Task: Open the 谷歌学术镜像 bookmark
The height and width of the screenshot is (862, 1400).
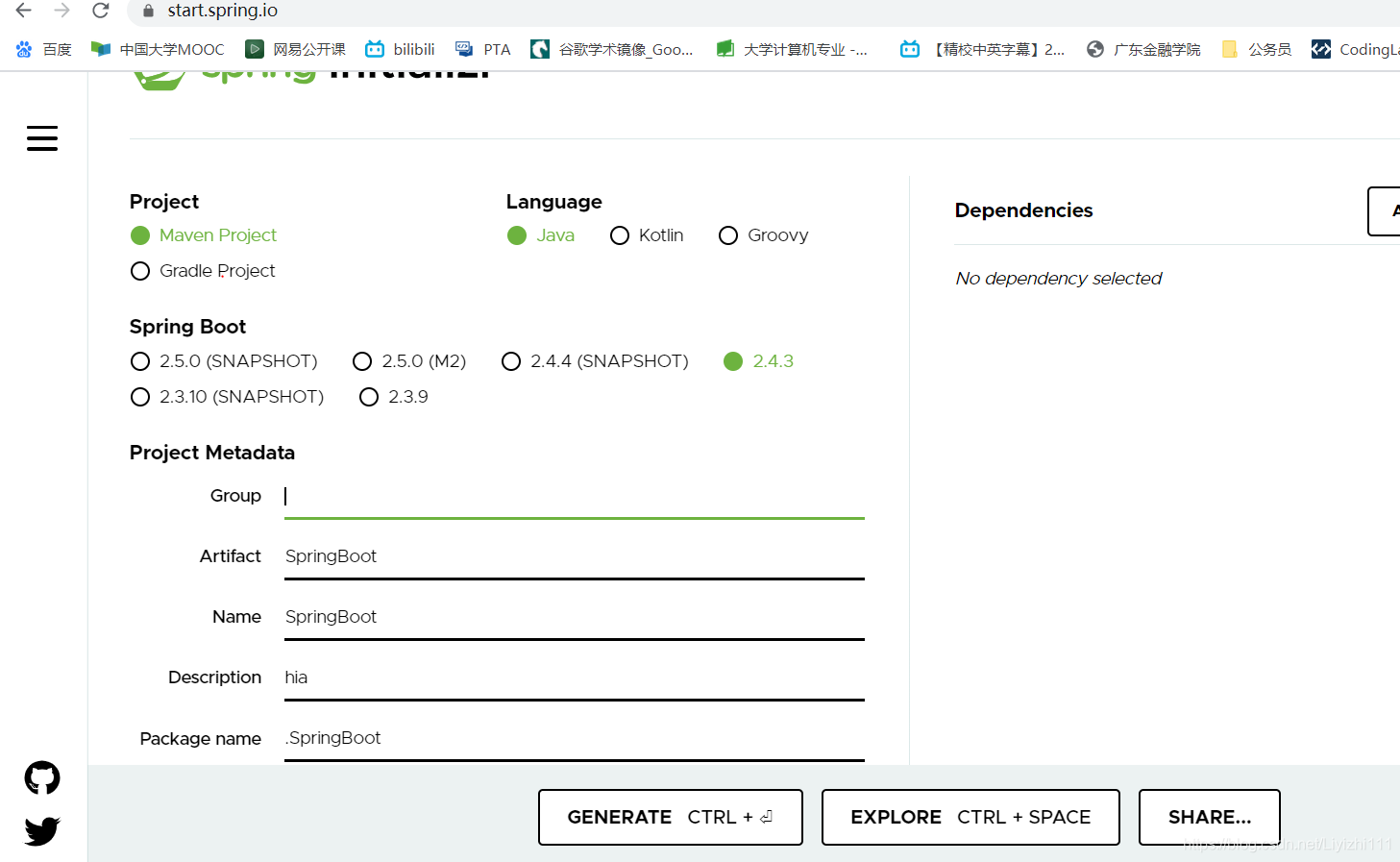Action: pos(612,49)
